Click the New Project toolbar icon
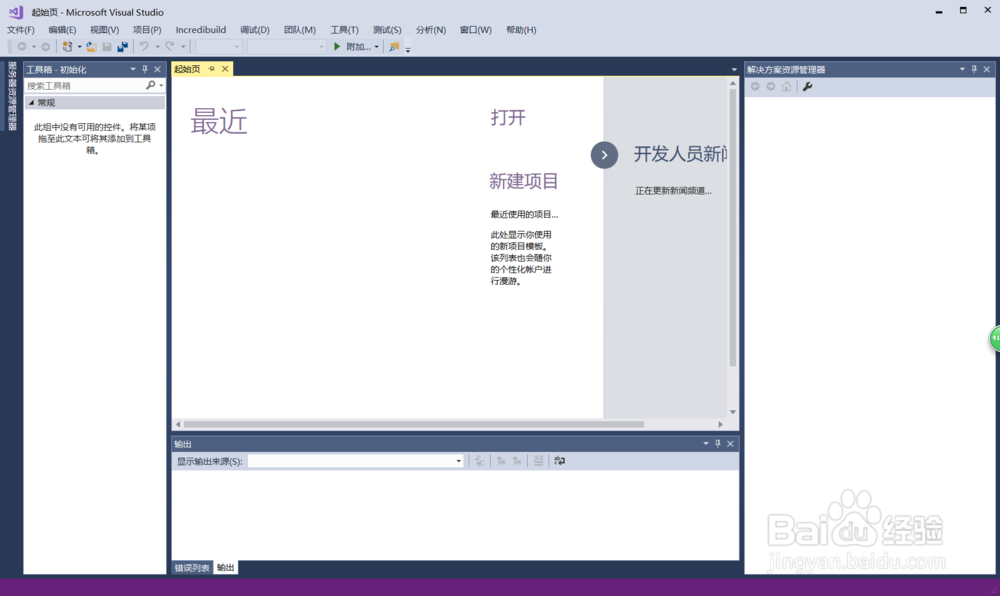The height and width of the screenshot is (596, 1000). click(67, 47)
